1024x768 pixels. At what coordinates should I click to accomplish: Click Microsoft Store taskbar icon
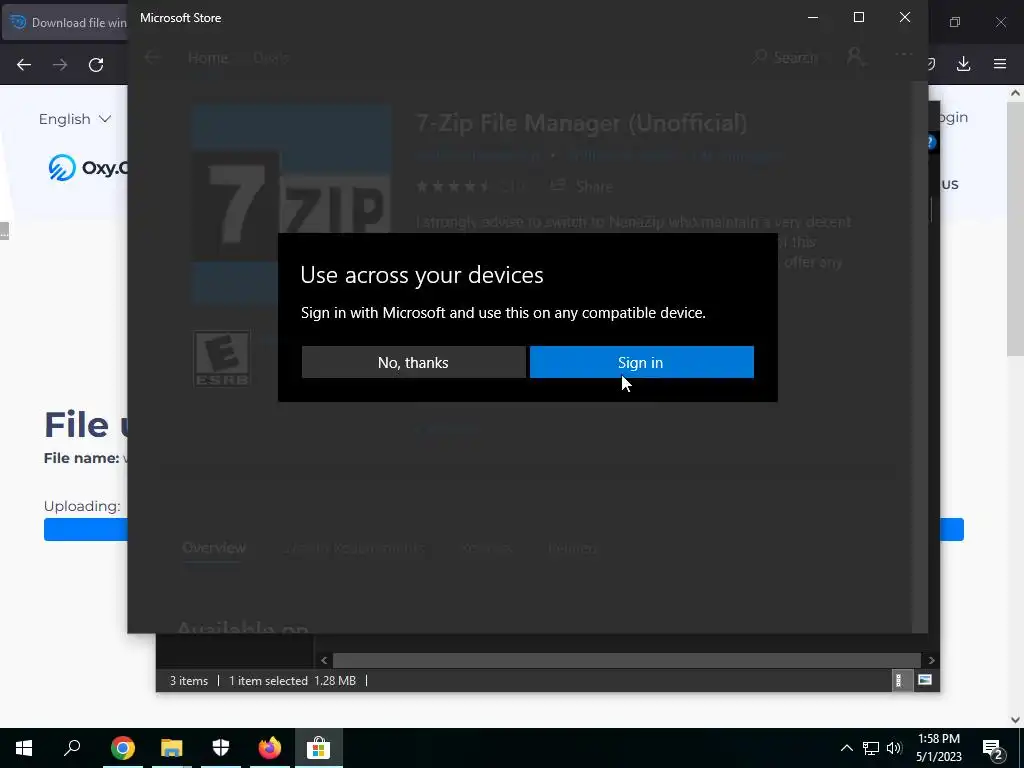(x=319, y=748)
